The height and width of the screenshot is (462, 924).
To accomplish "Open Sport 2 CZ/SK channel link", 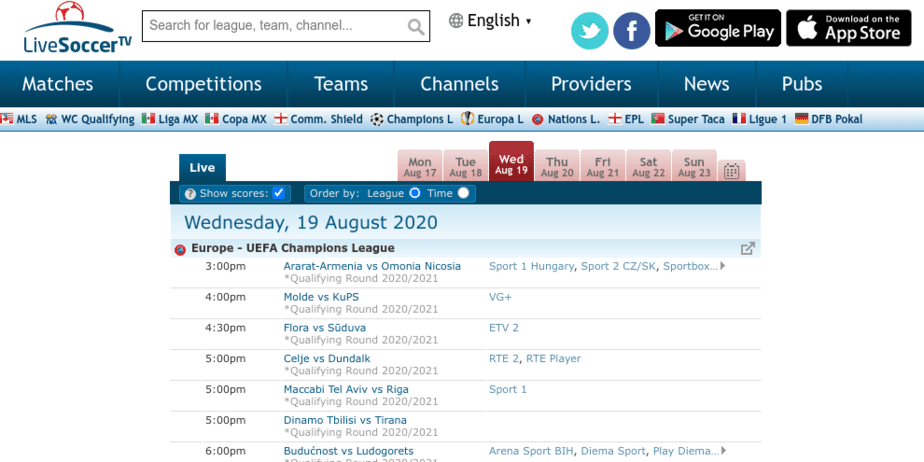I will click(x=618, y=266).
